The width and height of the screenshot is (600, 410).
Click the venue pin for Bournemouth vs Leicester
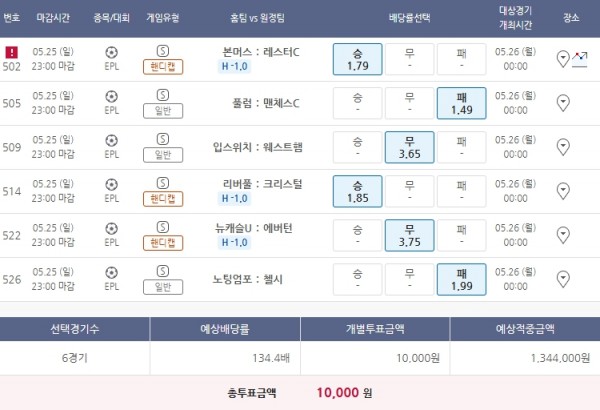pos(563,59)
